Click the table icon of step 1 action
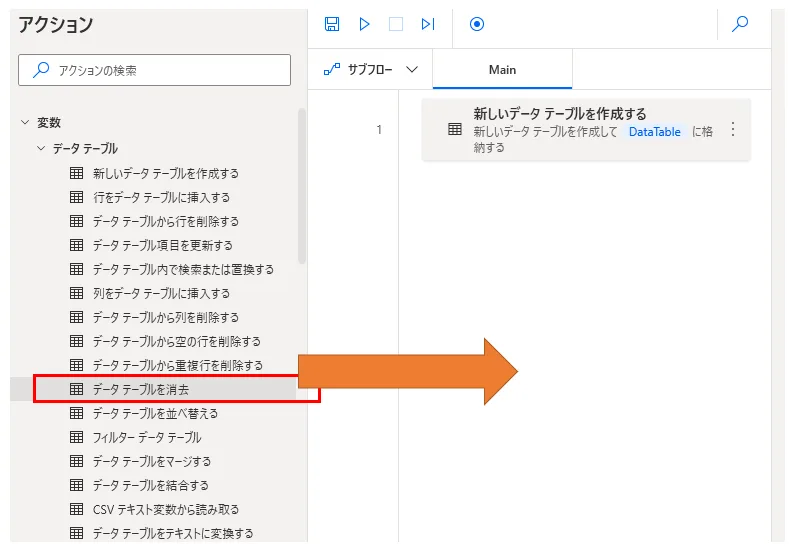This screenshot has width=794, height=549. tap(454, 129)
